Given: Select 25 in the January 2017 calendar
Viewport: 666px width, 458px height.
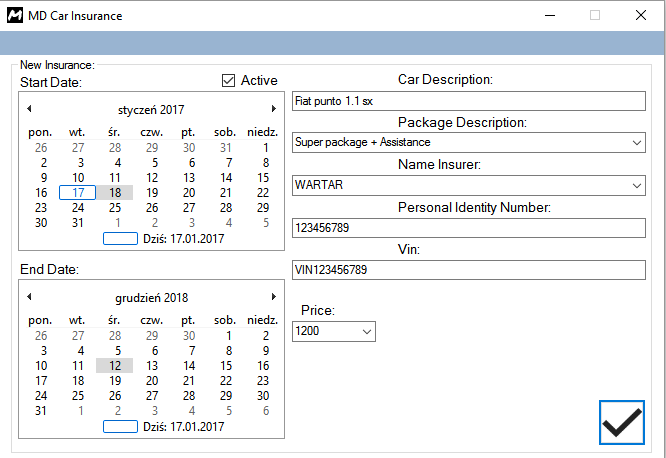Looking at the screenshot, I should coord(115,208).
